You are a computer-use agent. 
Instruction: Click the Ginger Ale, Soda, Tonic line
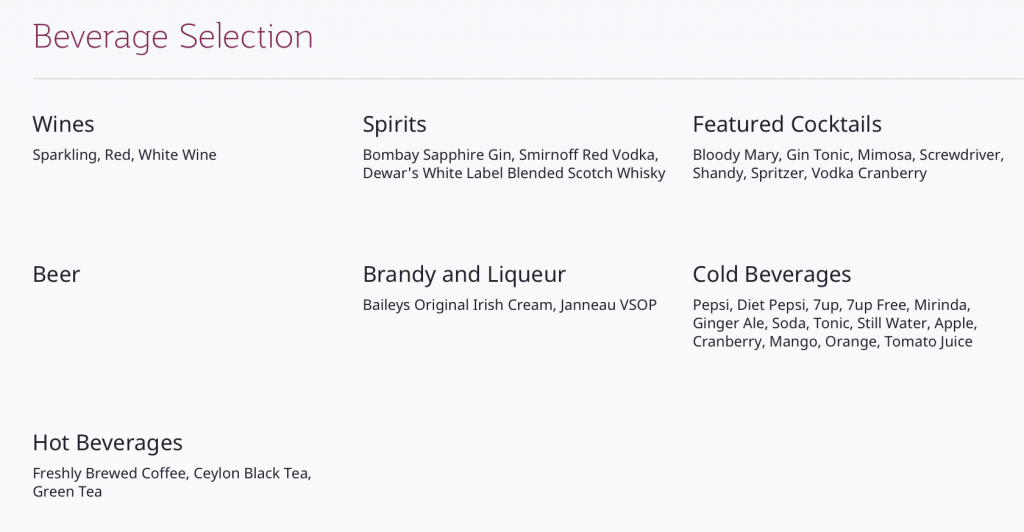[835, 323]
